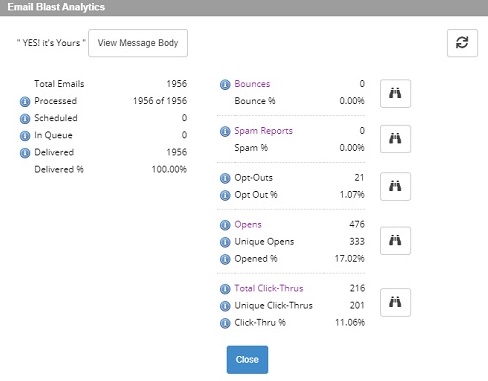
Task: Click info icon beside Unique Opens
Action: pyautogui.click(x=225, y=242)
